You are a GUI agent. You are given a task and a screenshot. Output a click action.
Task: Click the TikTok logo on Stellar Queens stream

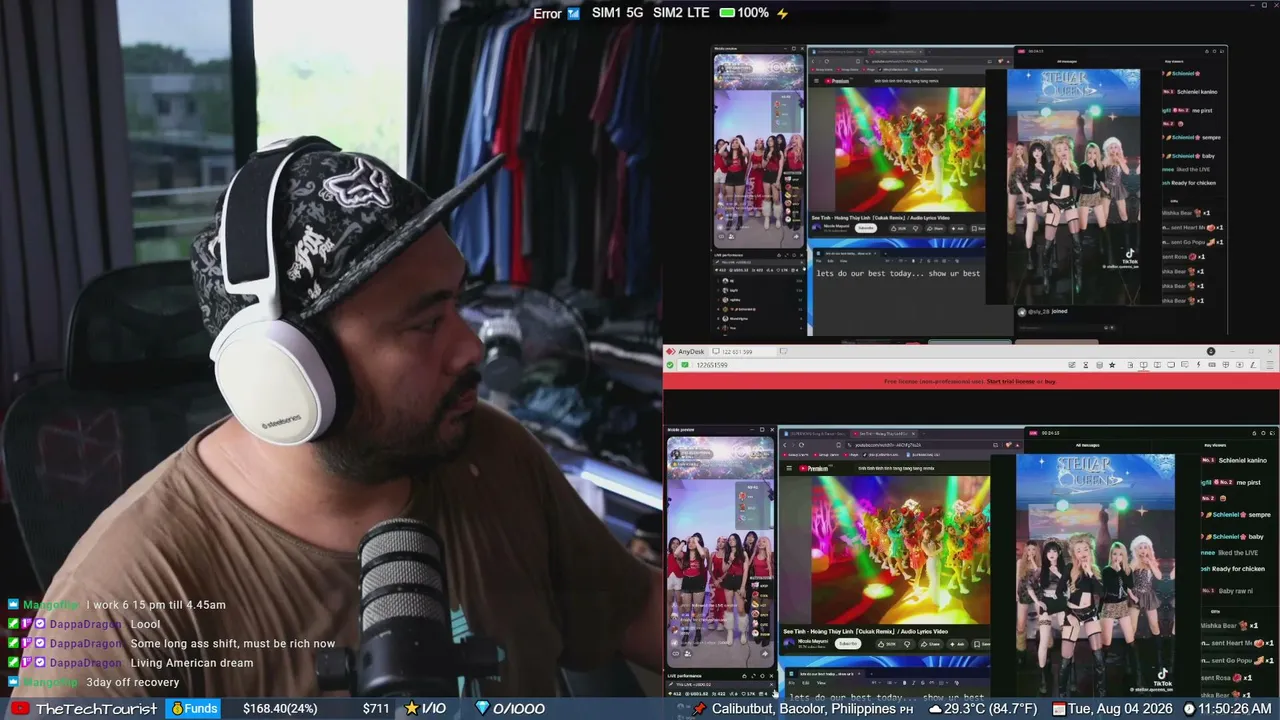click(1162, 678)
